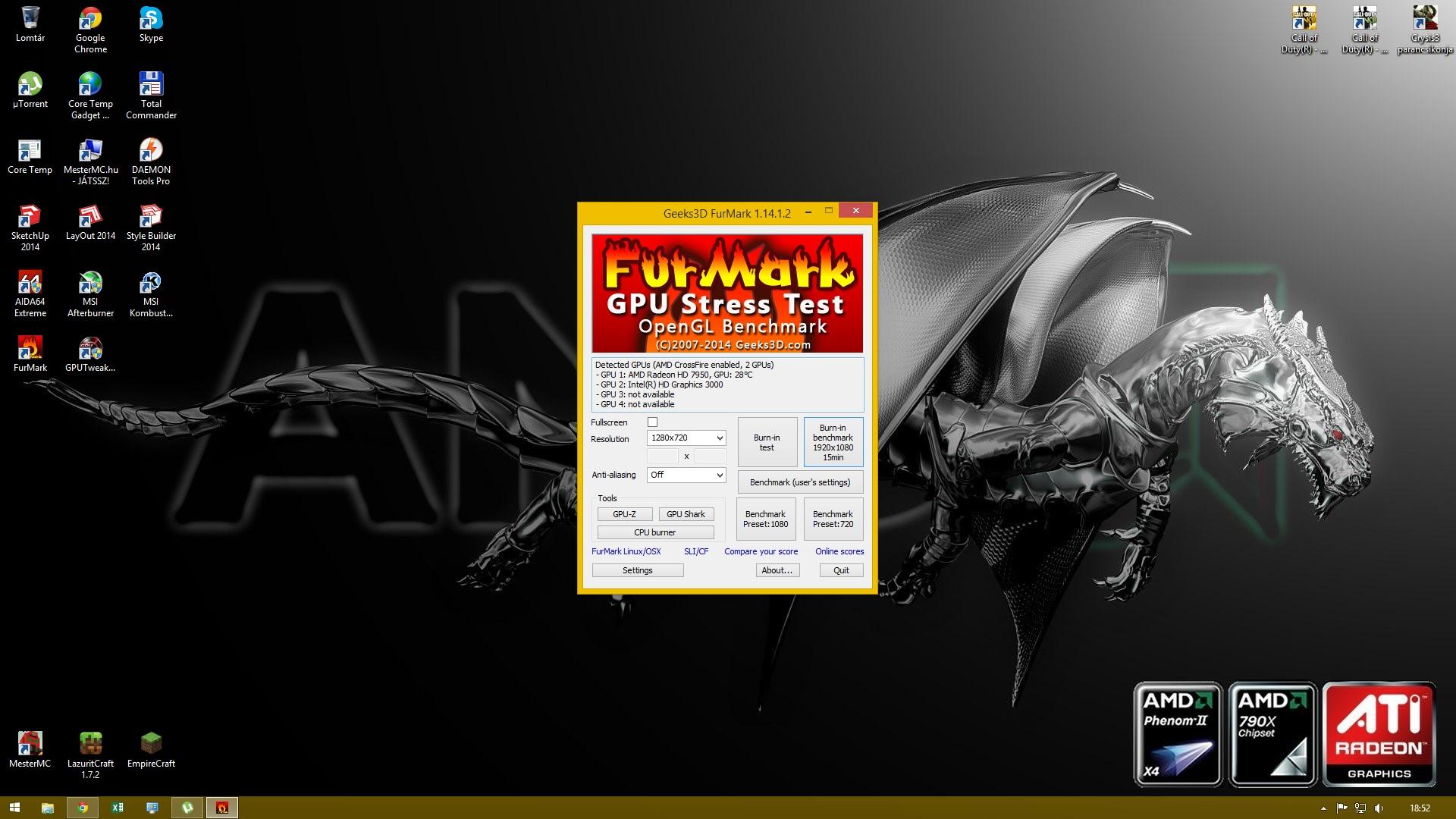1456x819 pixels.
Task: Click the custom width input field
Action: [662, 456]
